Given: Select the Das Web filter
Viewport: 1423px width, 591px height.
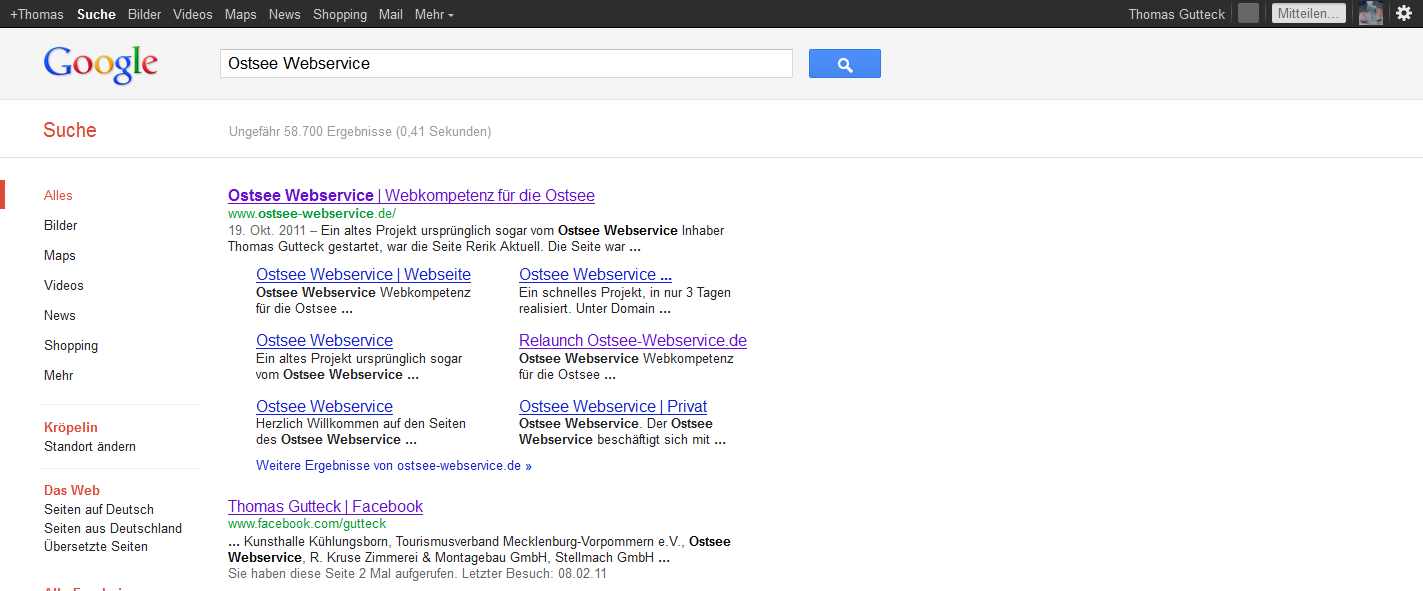Looking at the screenshot, I should coord(72,491).
